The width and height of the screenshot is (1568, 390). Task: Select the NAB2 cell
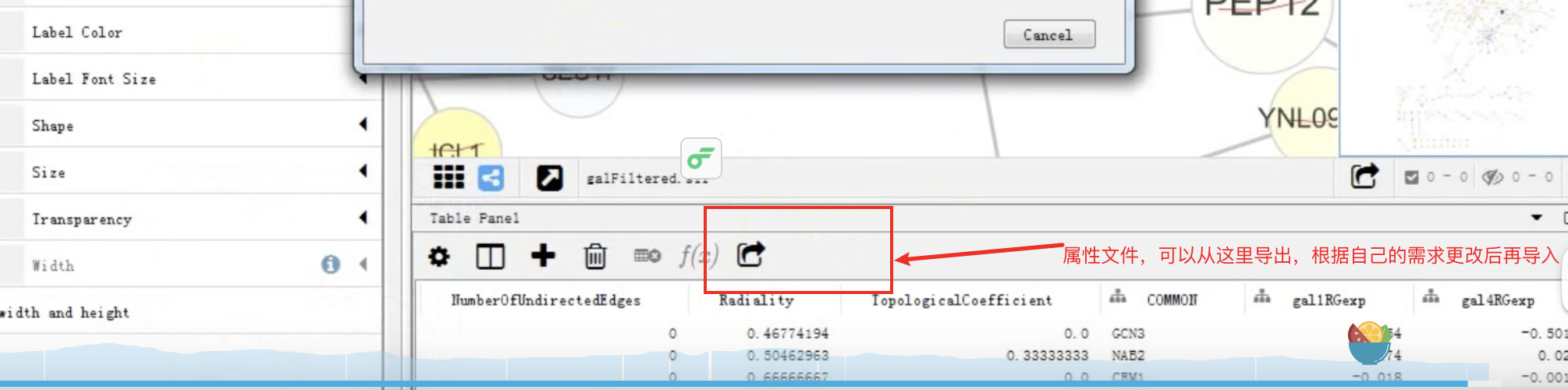(1128, 356)
